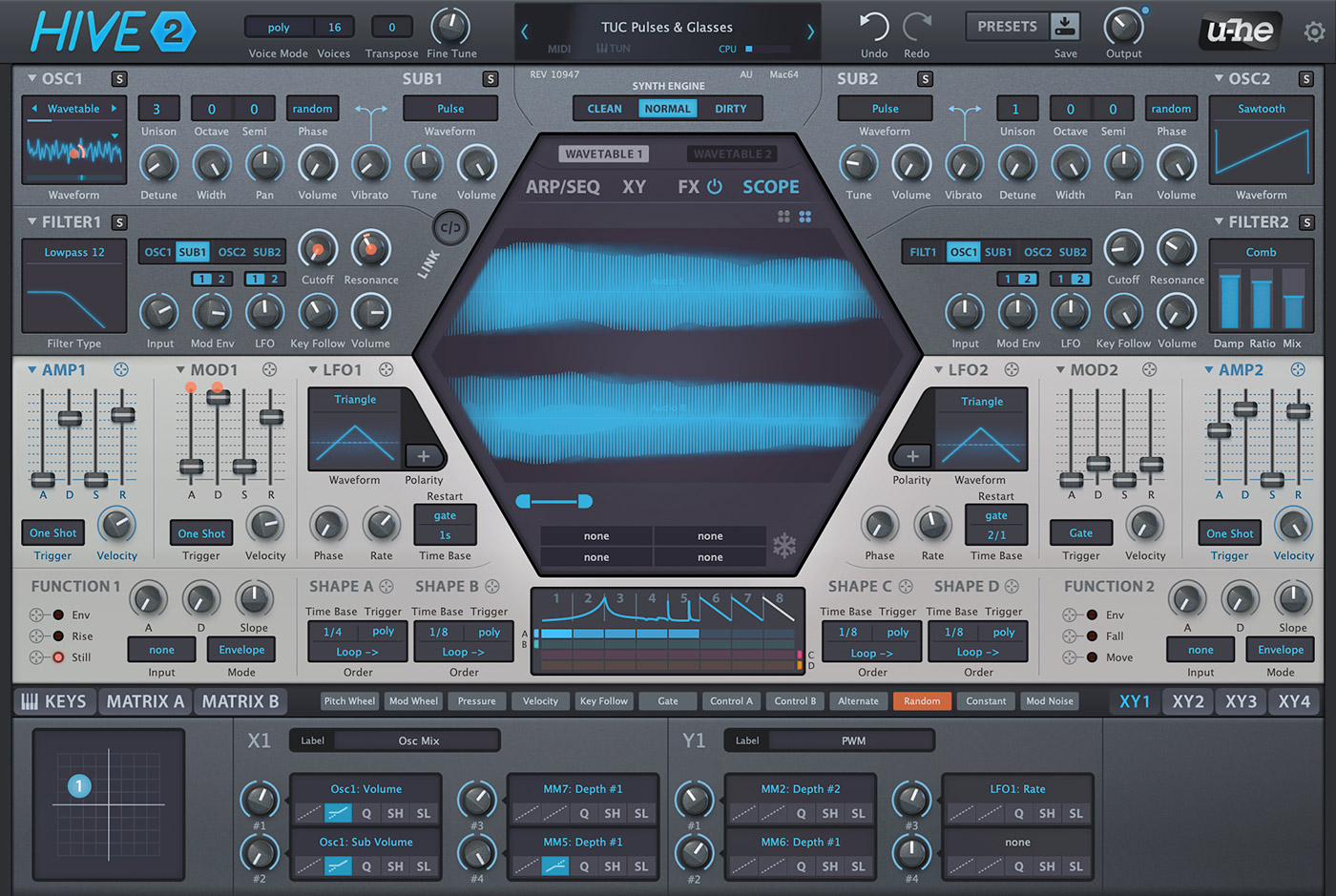This screenshot has height=896, width=1336.
Task: Click the MOD1 Attack slider handle
Action: 192,467
